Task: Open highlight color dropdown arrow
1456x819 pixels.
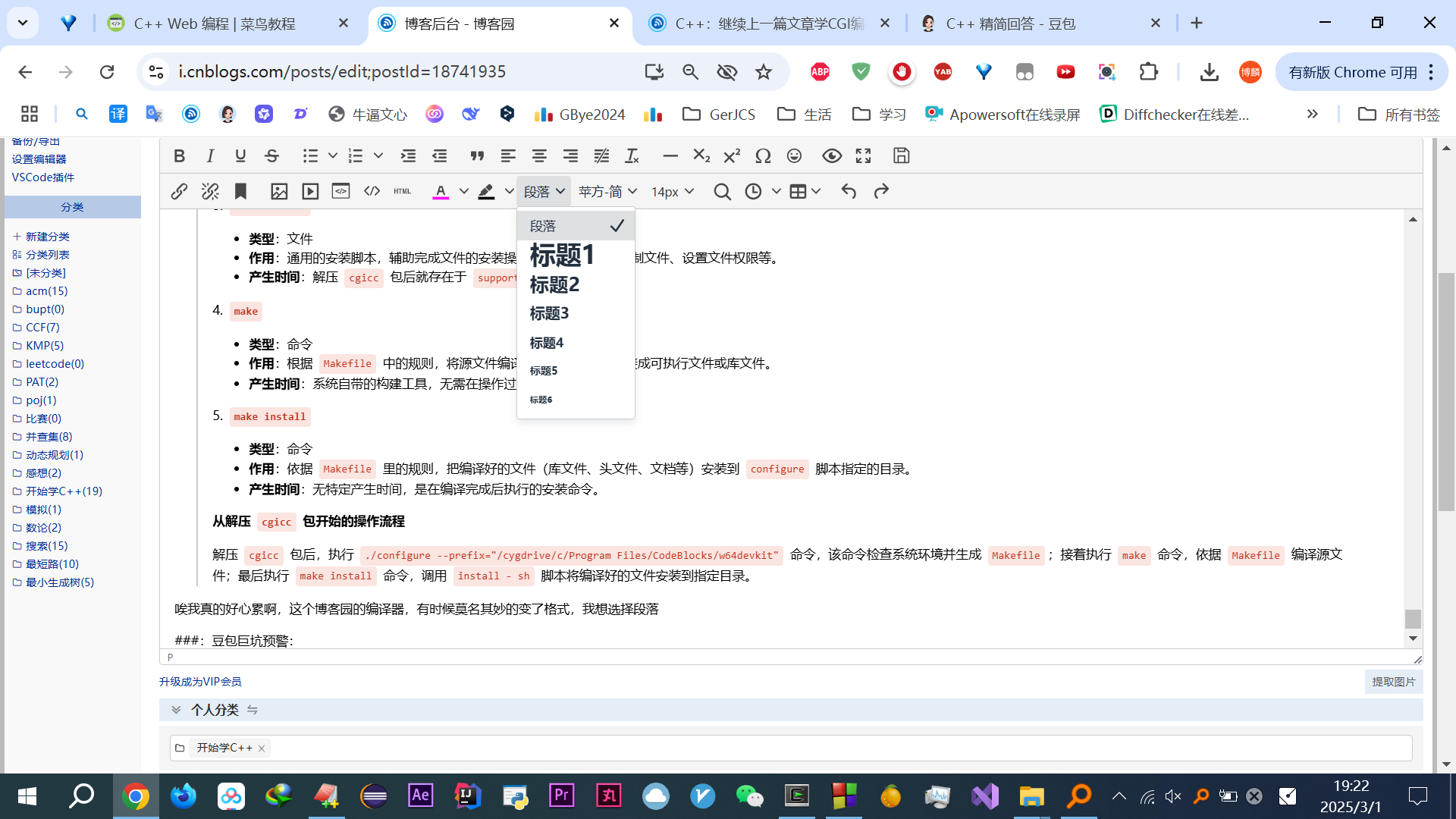Action: (x=509, y=192)
